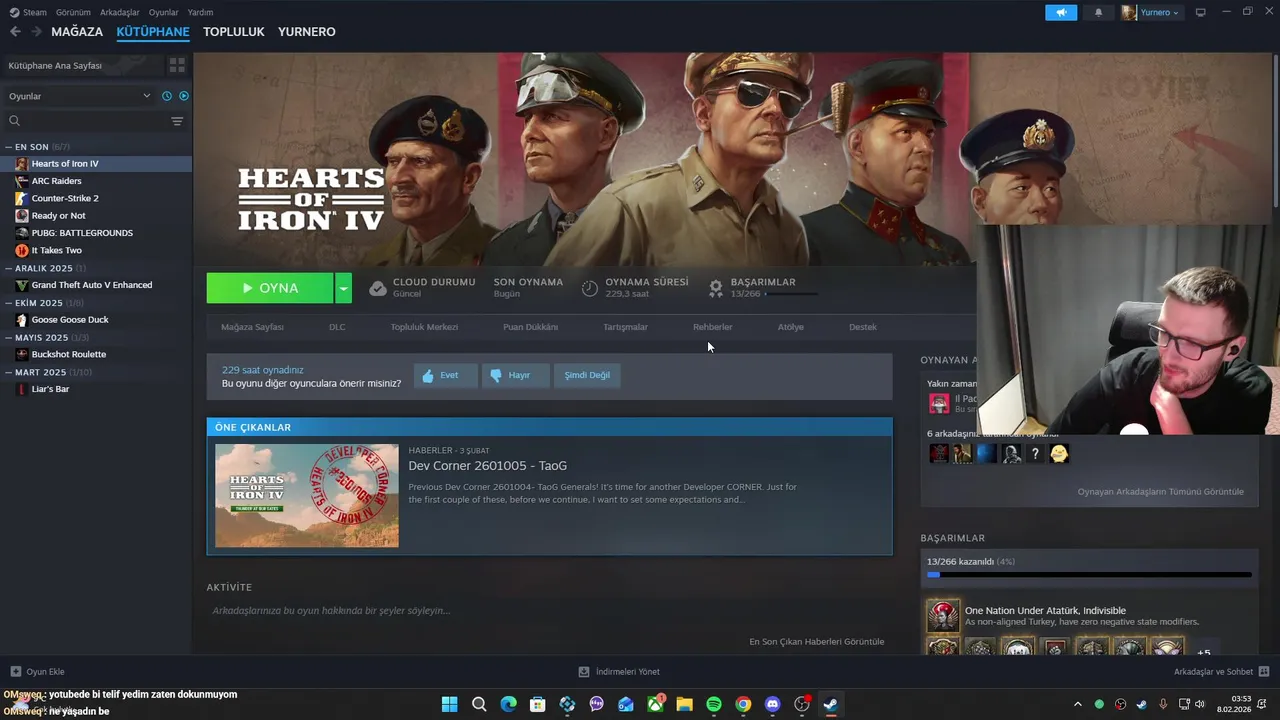1280x720 pixels.
Task: Collapse the ARALIK 2025 category
Action: click(10, 268)
